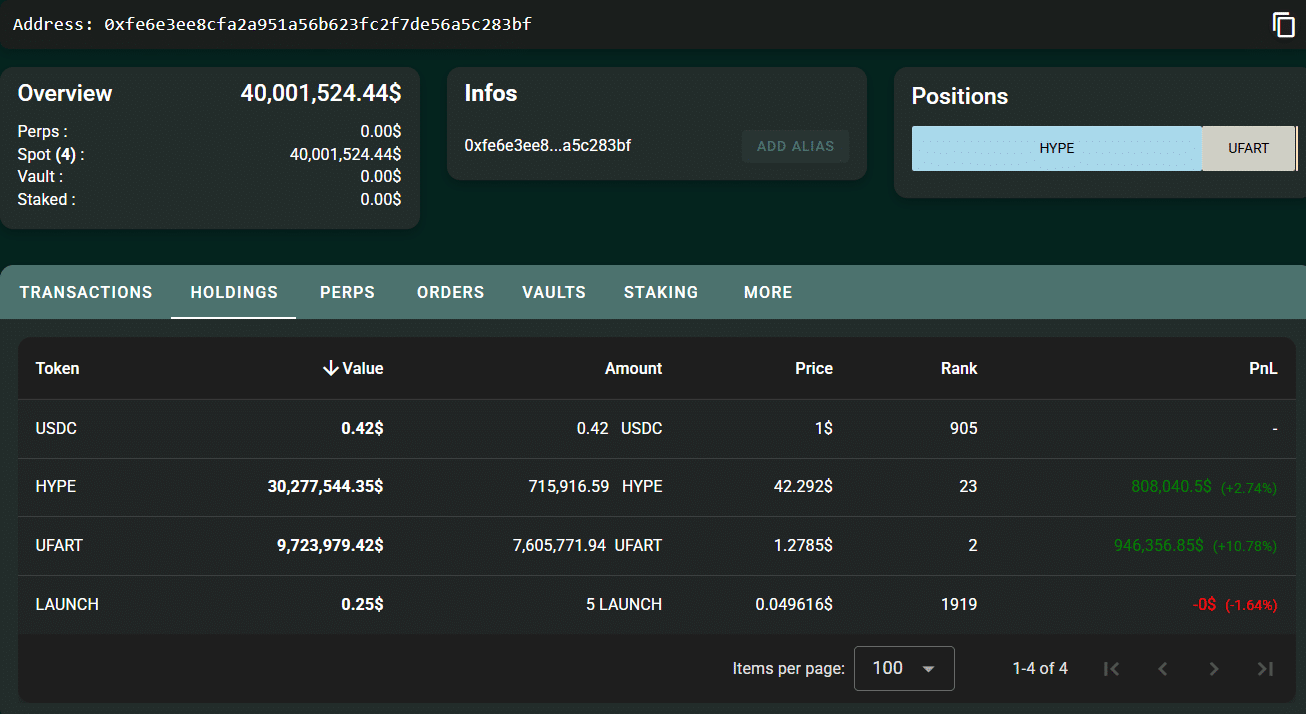Go to previous page of holdings
Screen dimensions: 1306x714
1162,669
